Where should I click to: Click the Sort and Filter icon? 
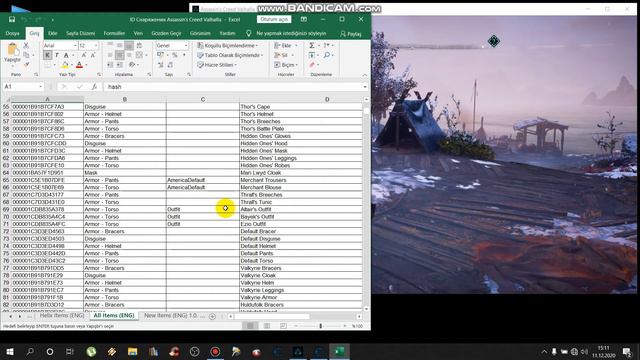tap(327, 45)
